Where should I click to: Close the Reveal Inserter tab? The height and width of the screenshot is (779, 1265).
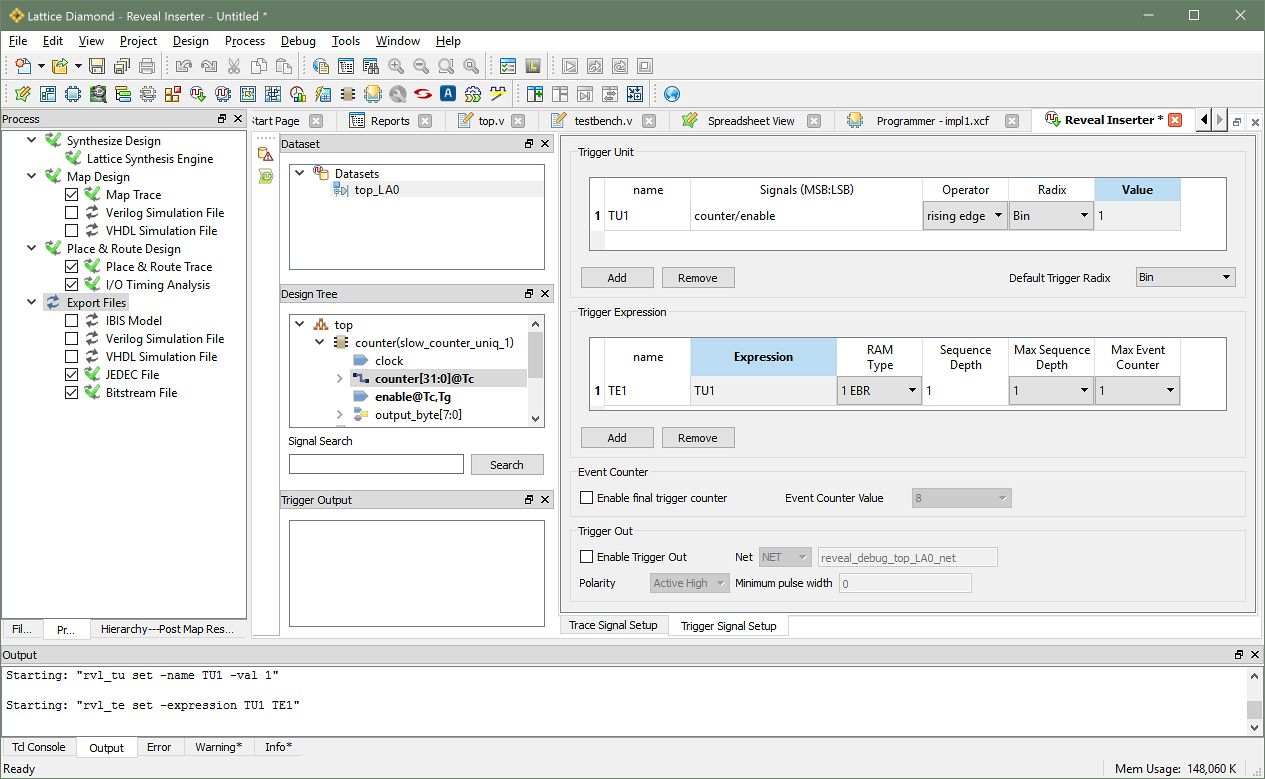point(1176,120)
